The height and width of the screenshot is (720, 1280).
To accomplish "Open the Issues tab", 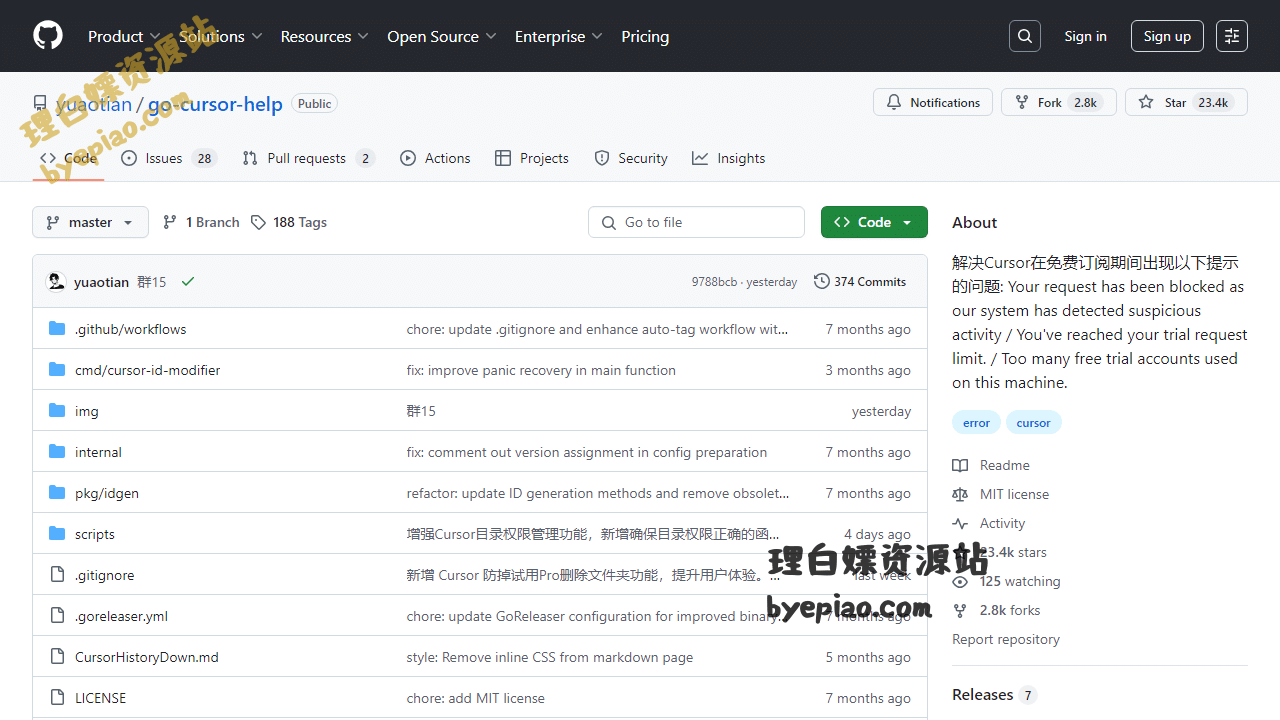I will coord(169,158).
